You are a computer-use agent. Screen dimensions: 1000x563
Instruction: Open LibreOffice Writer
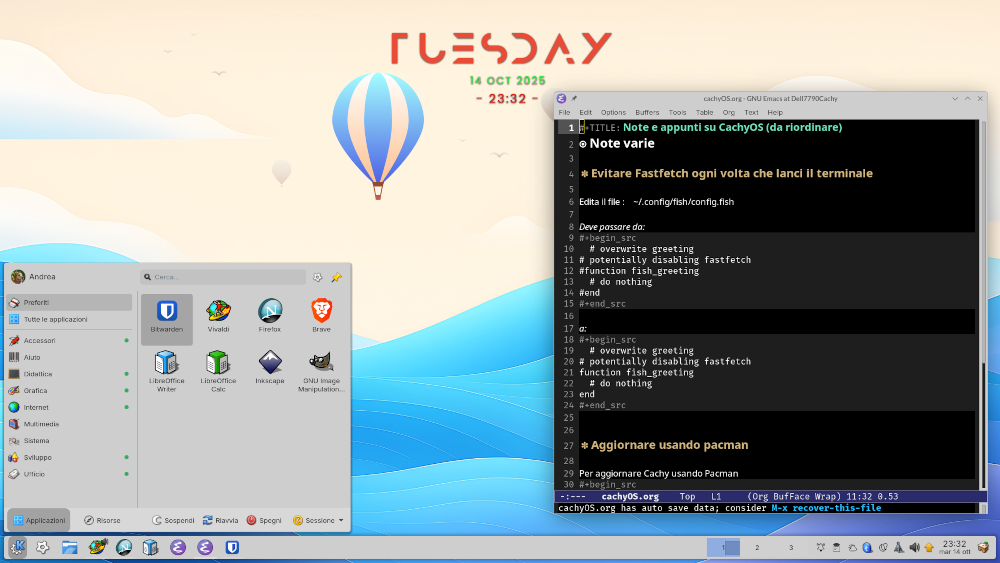point(166,368)
